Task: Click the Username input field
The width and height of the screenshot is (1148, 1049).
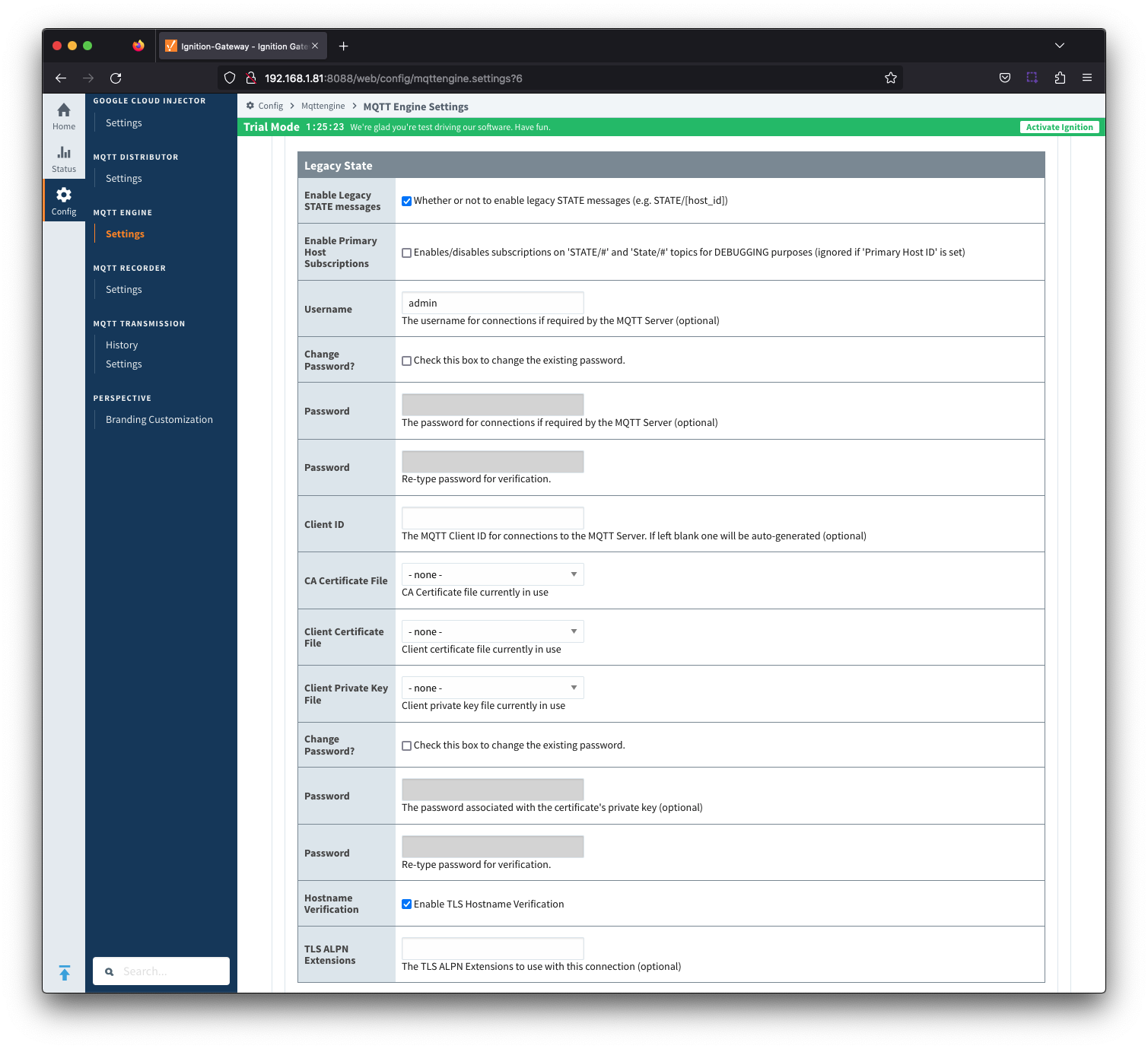Action: (492, 303)
